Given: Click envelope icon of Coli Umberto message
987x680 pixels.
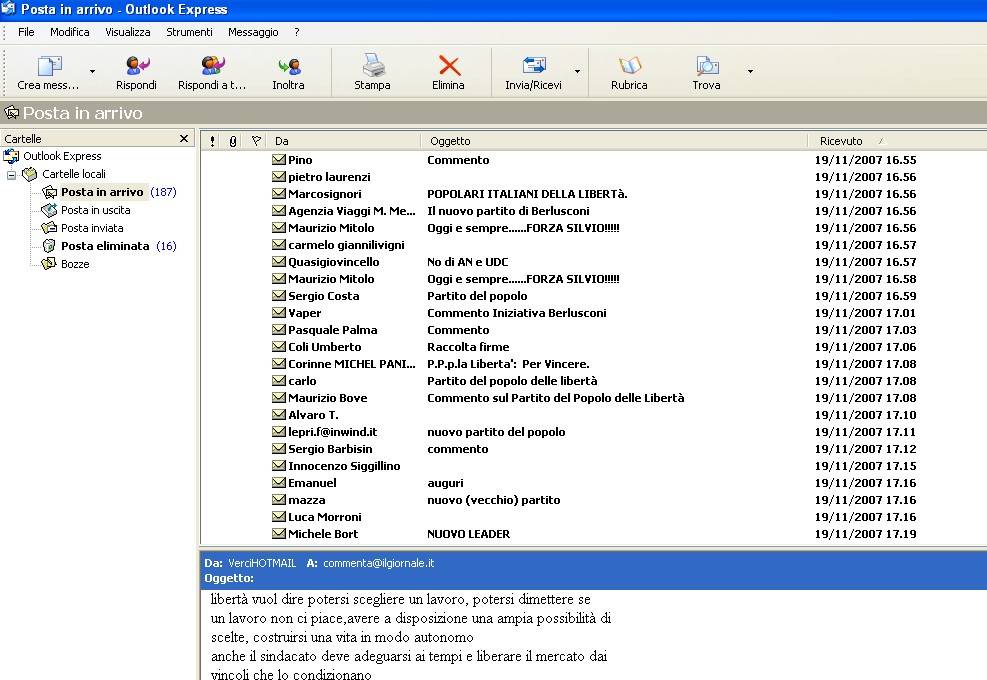Looking at the screenshot, I should pyautogui.click(x=279, y=347).
